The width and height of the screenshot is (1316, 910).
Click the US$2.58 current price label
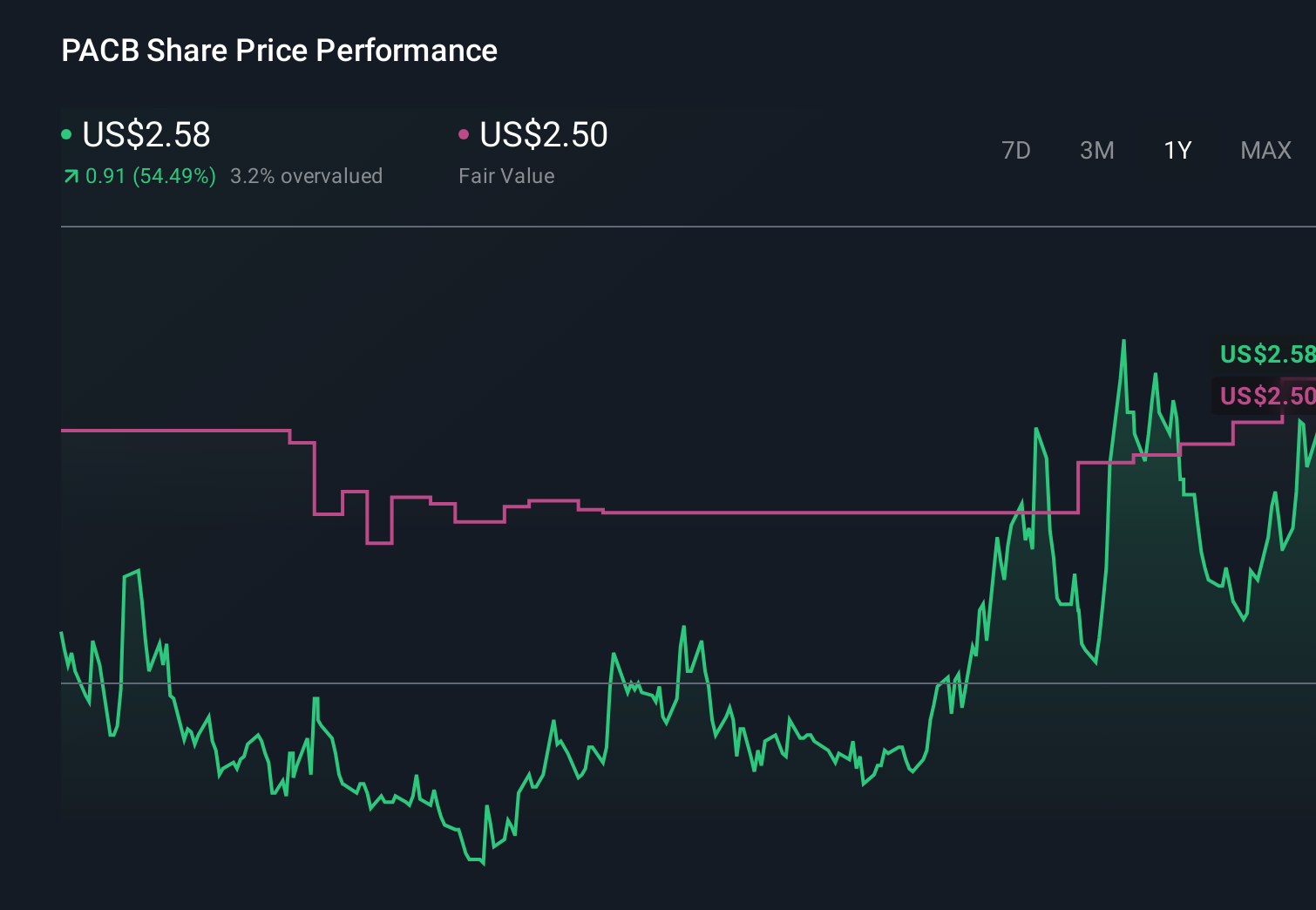(145, 135)
